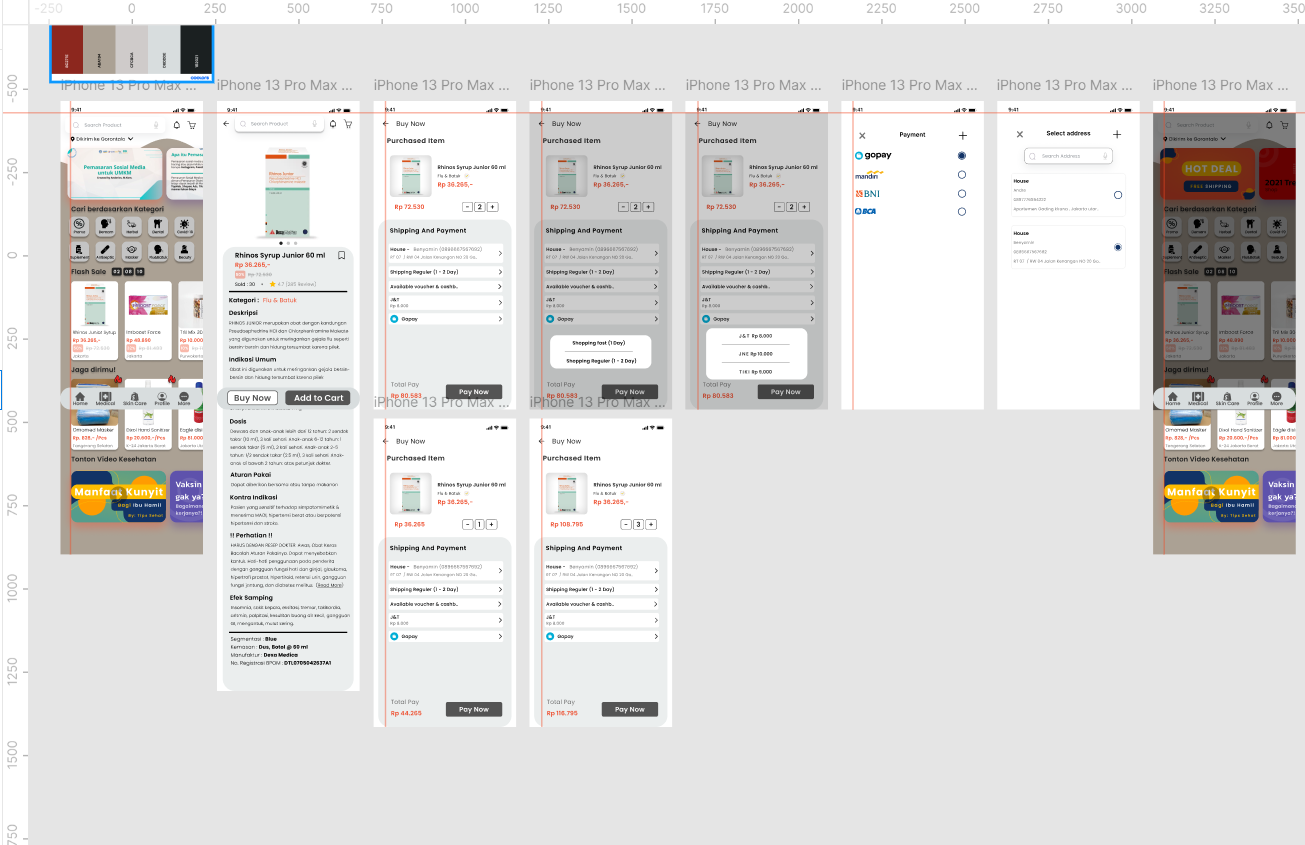
Task: Select Andika's House address radio button
Action: pyautogui.click(x=1118, y=195)
